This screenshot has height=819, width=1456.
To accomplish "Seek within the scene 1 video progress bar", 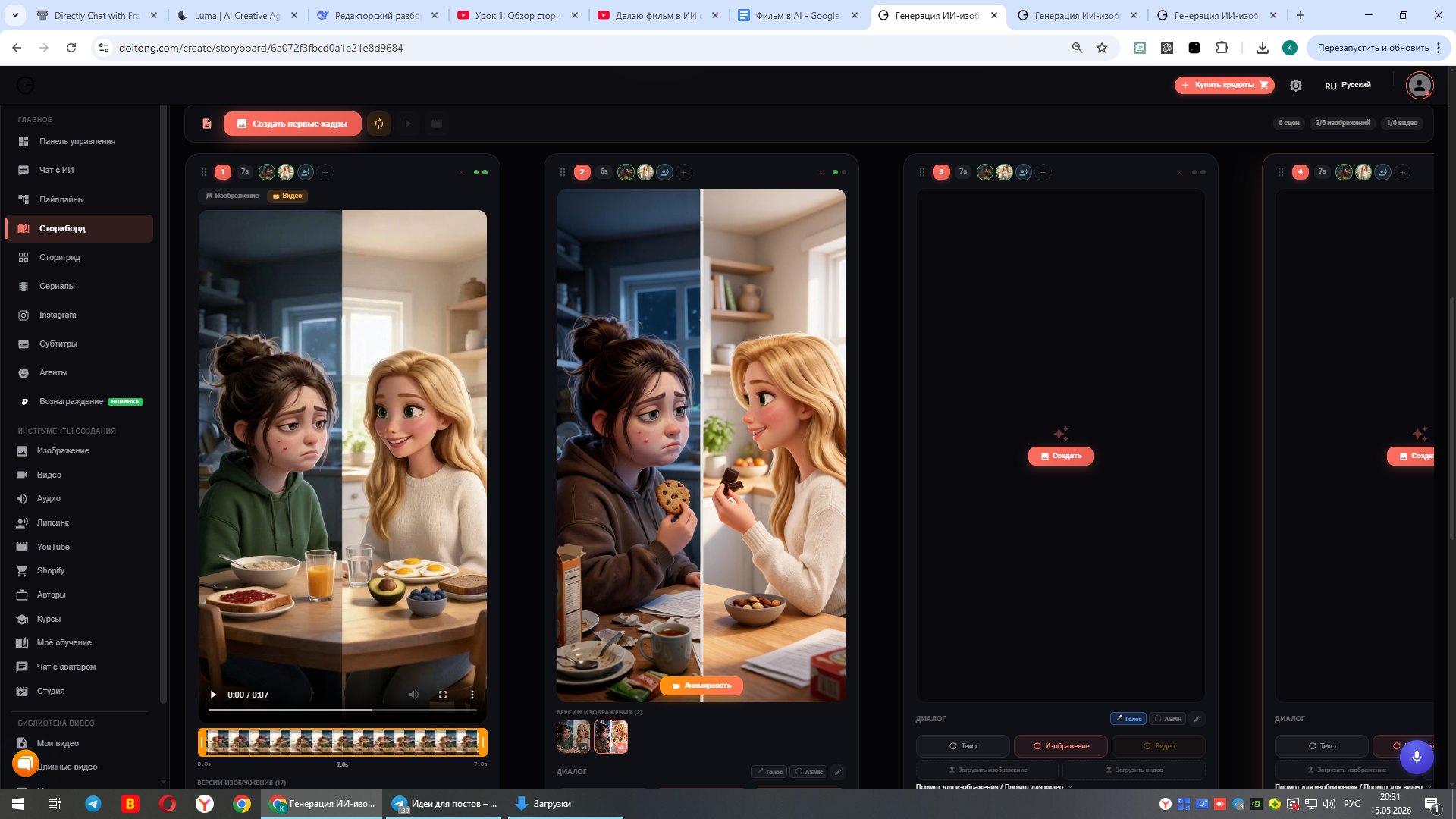I will (343, 711).
